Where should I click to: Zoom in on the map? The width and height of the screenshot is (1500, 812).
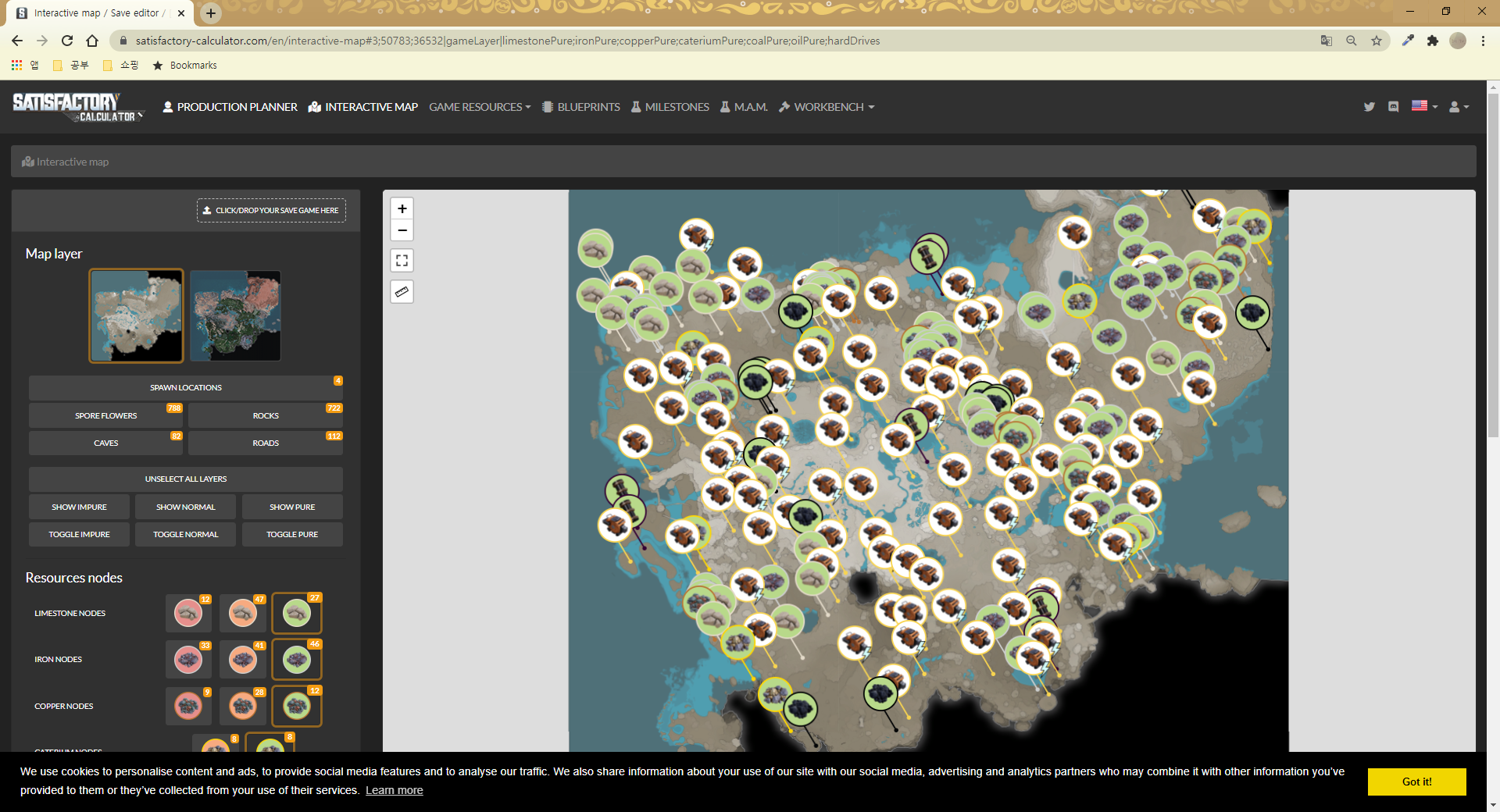402,208
